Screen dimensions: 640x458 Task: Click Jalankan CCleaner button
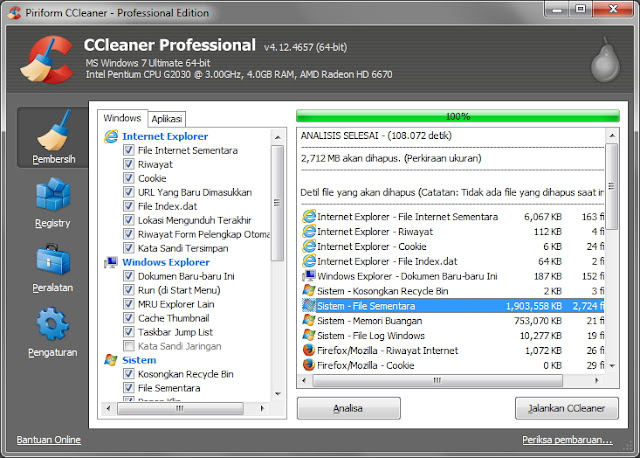pos(567,408)
